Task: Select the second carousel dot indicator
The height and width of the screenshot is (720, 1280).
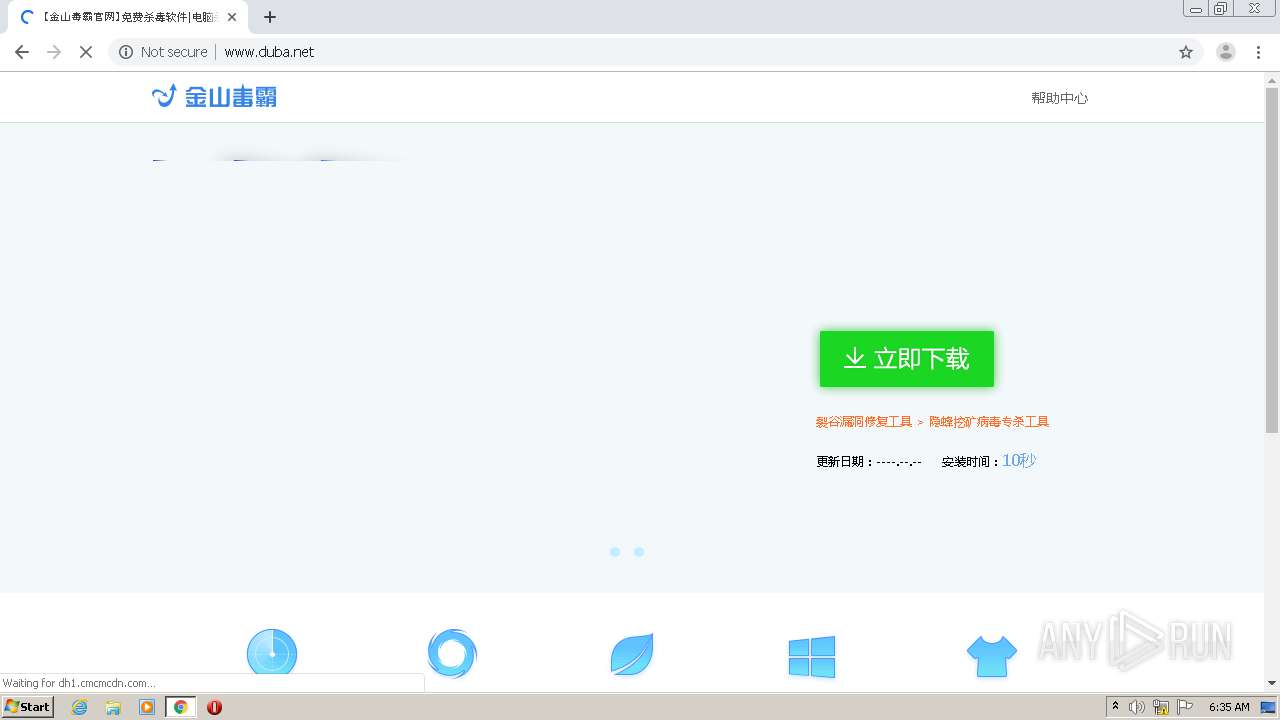Action: coord(639,552)
